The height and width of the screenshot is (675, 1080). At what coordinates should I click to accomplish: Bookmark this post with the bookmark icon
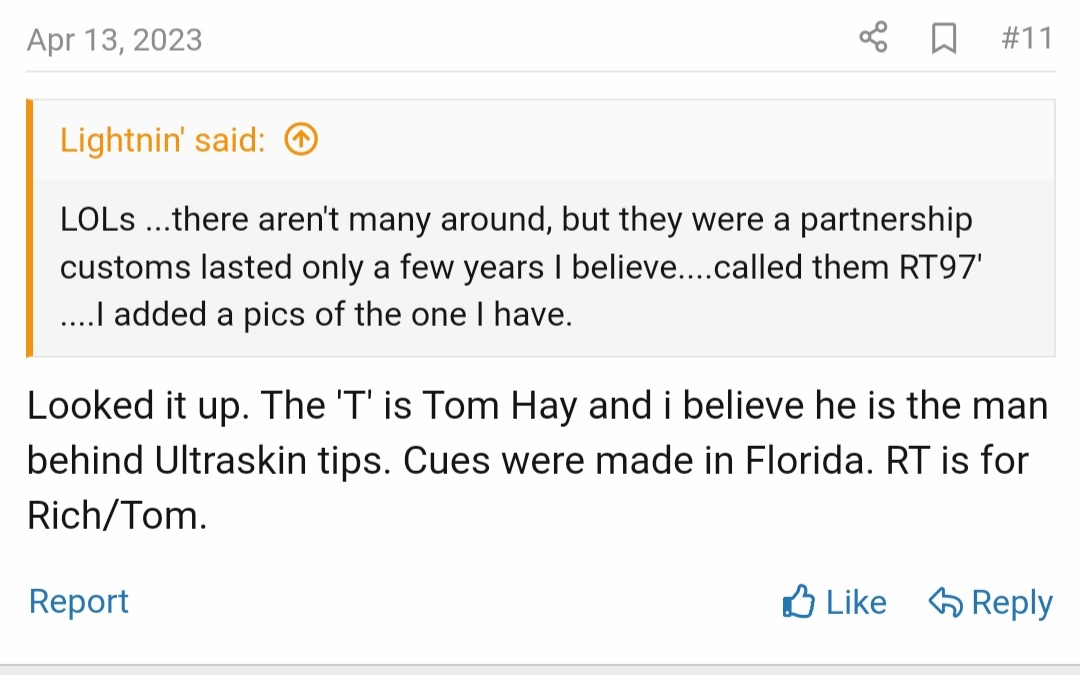click(943, 39)
